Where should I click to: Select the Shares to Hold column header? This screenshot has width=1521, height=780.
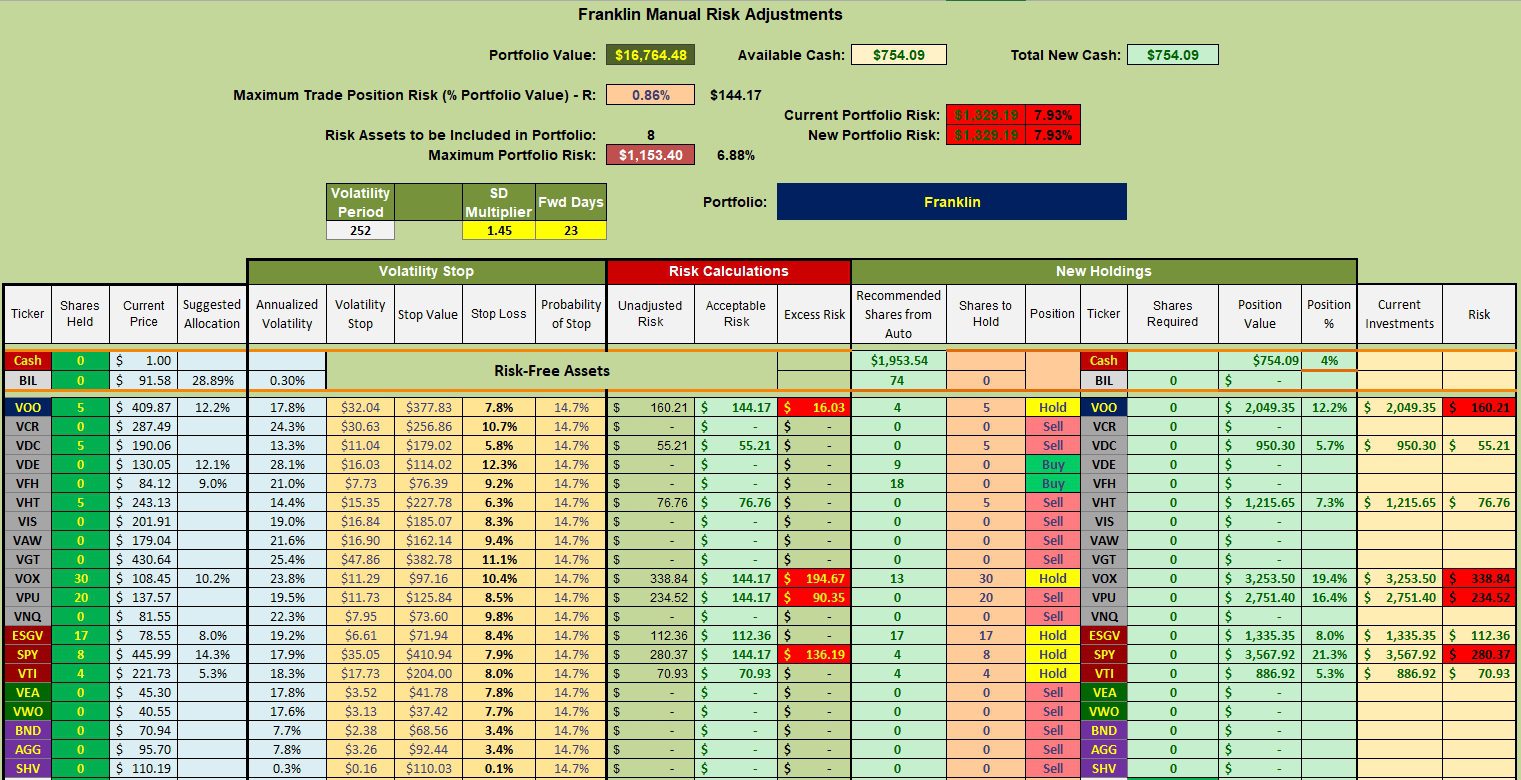[x=986, y=314]
